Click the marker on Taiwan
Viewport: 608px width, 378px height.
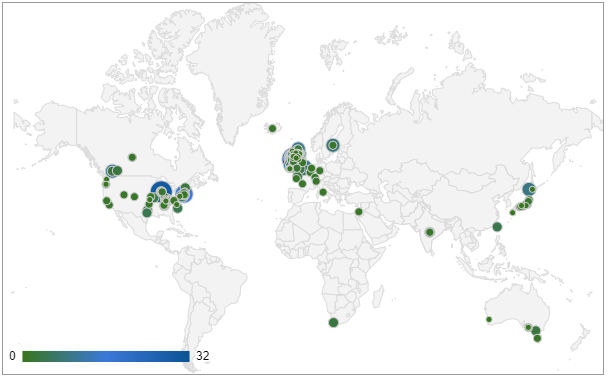click(x=497, y=227)
